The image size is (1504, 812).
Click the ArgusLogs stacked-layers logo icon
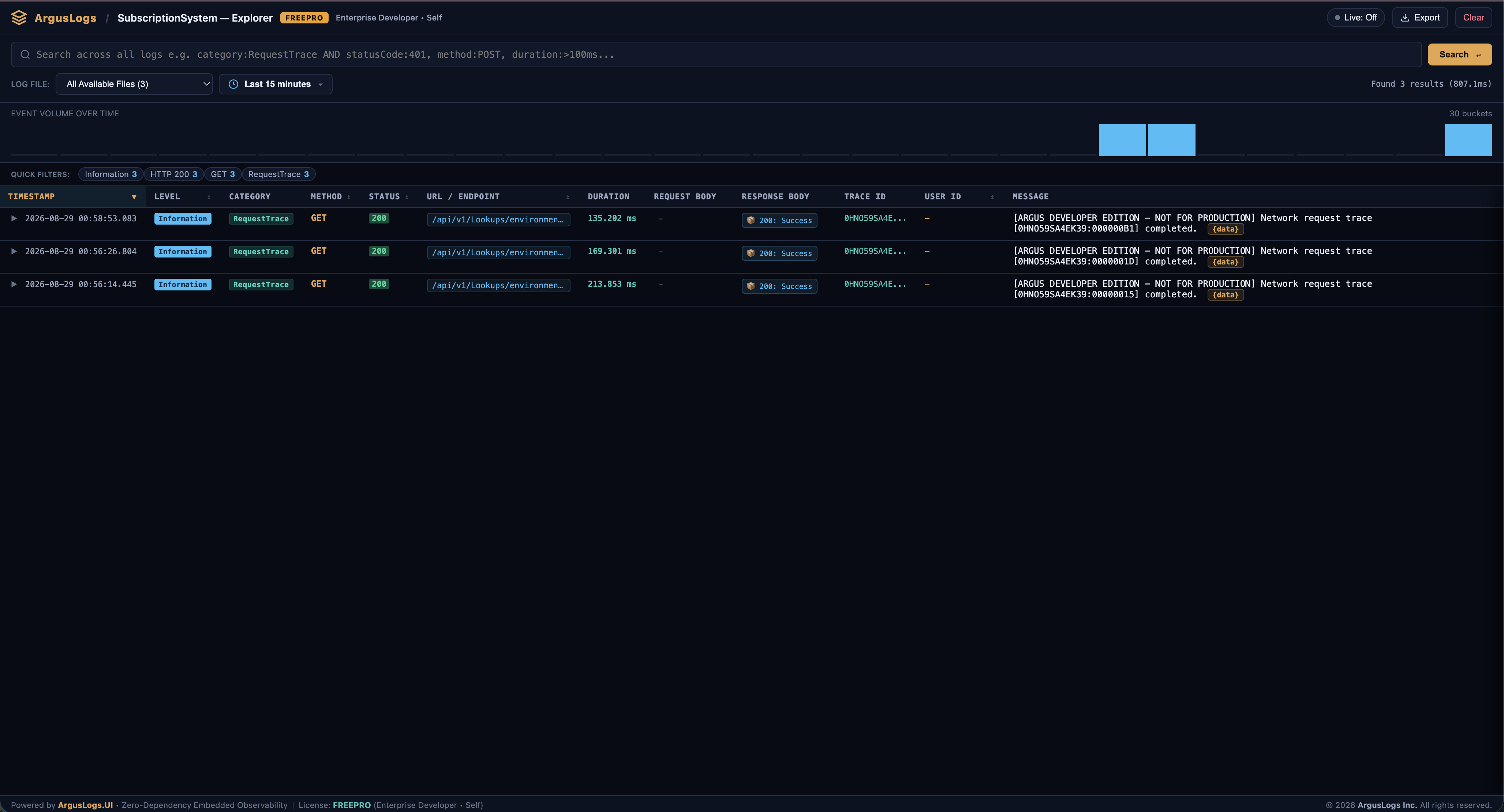click(19, 18)
